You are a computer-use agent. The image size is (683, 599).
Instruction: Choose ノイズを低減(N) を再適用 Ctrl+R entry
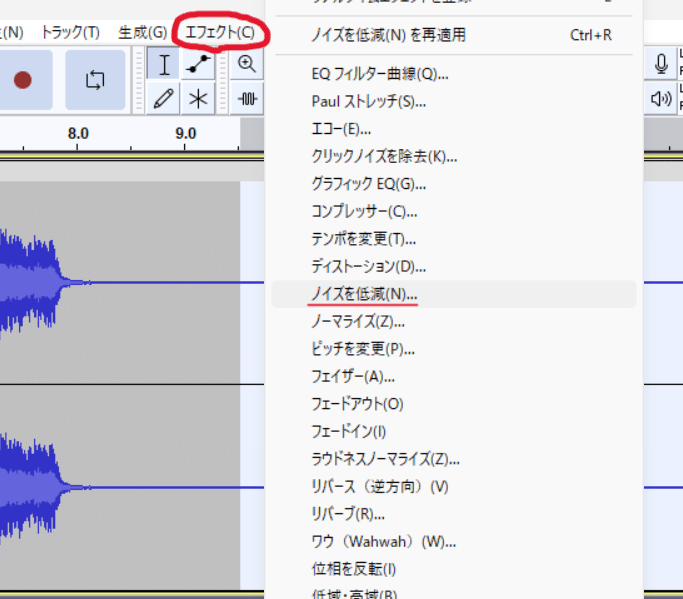click(453, 35)
